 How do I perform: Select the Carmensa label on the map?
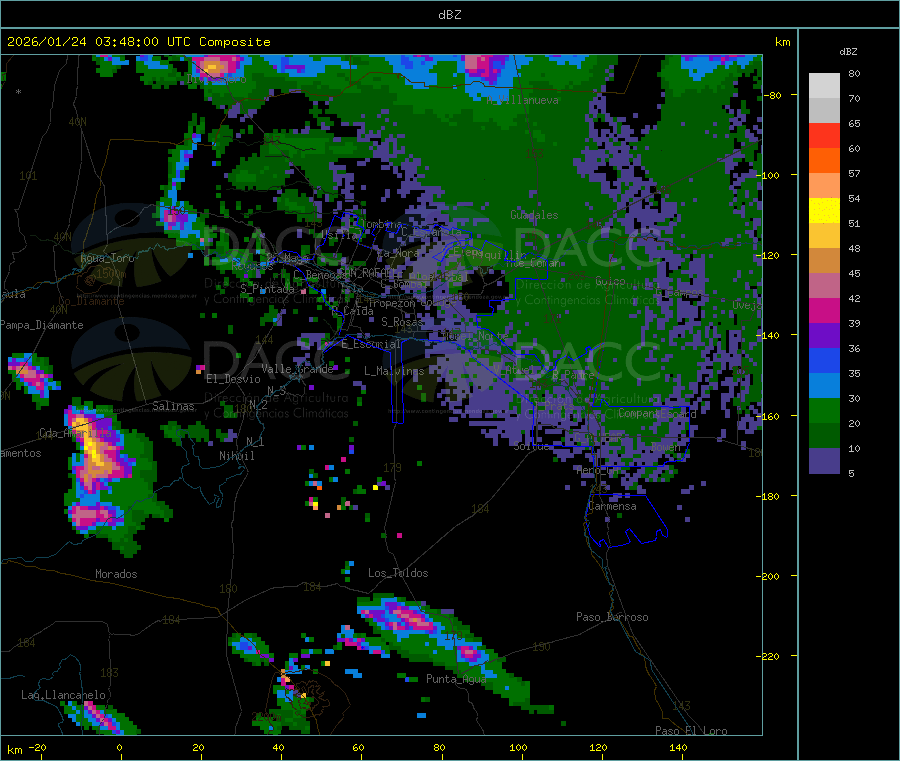point(612,506)
